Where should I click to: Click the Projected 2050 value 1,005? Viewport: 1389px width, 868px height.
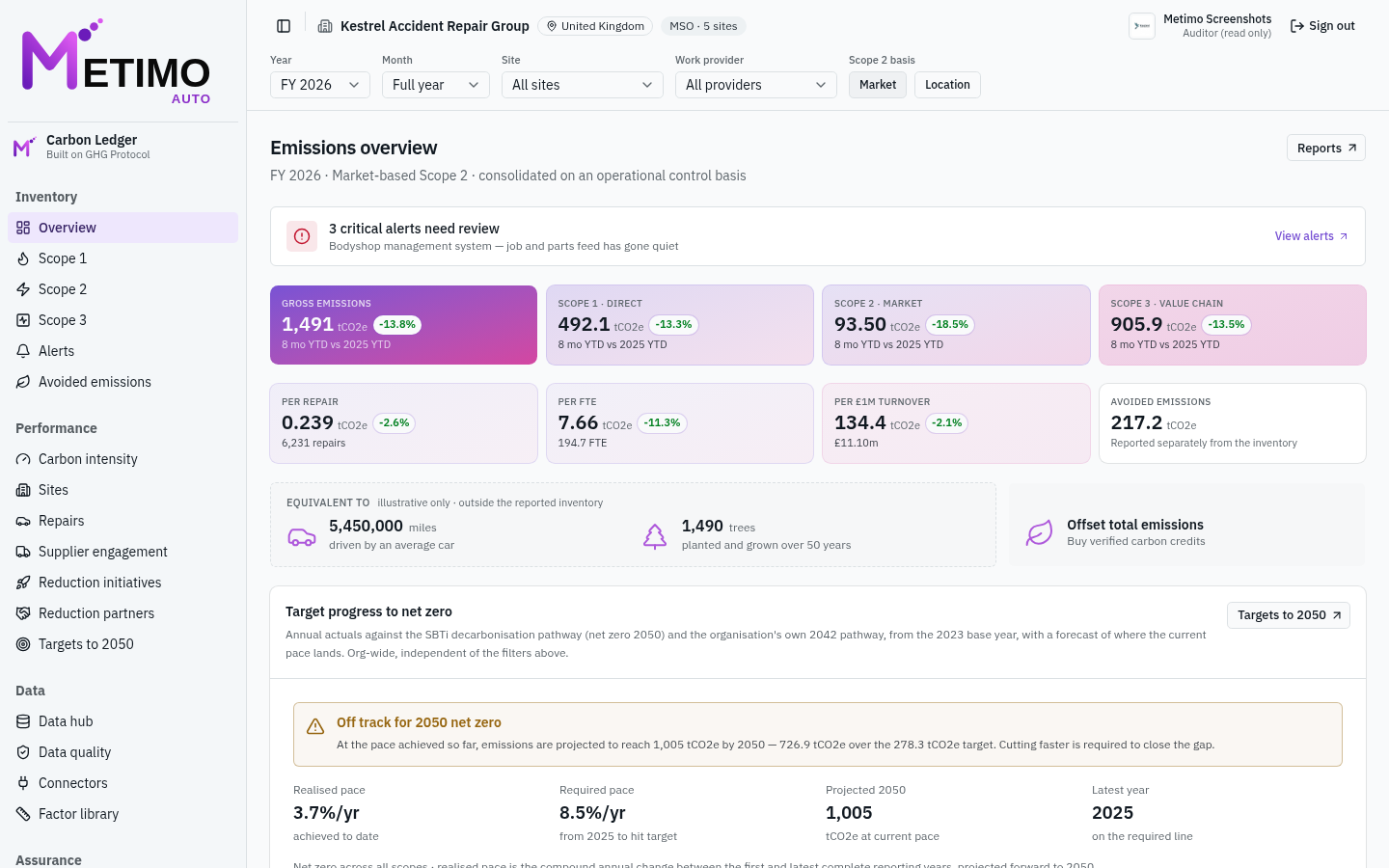849,813
